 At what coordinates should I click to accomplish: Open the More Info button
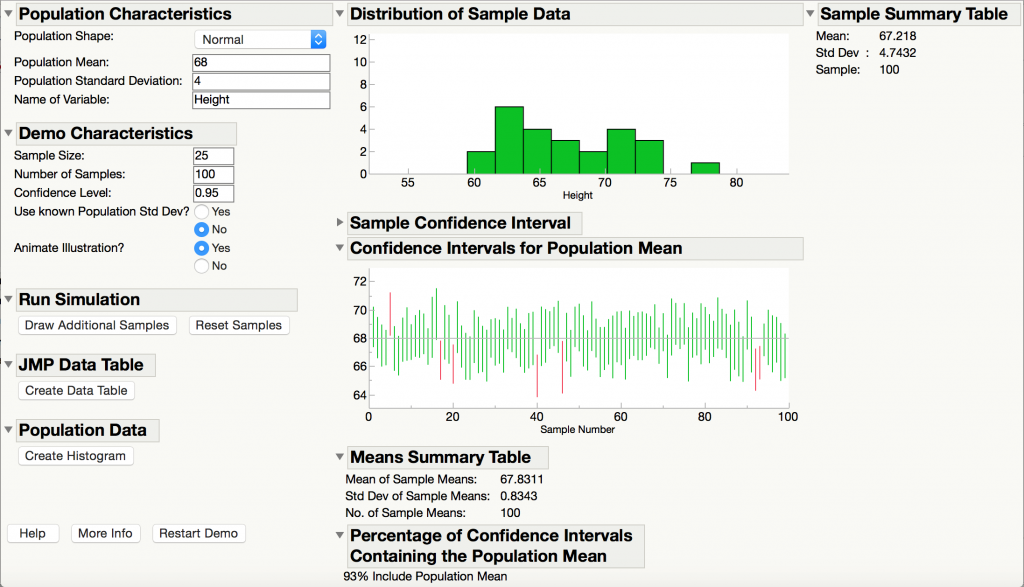click(105, 533)
